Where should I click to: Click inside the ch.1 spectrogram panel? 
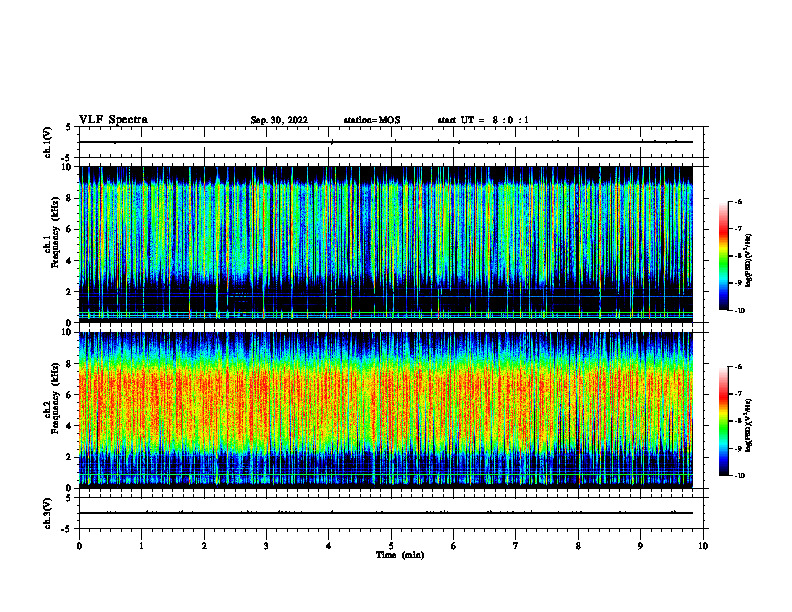[386, 244]
